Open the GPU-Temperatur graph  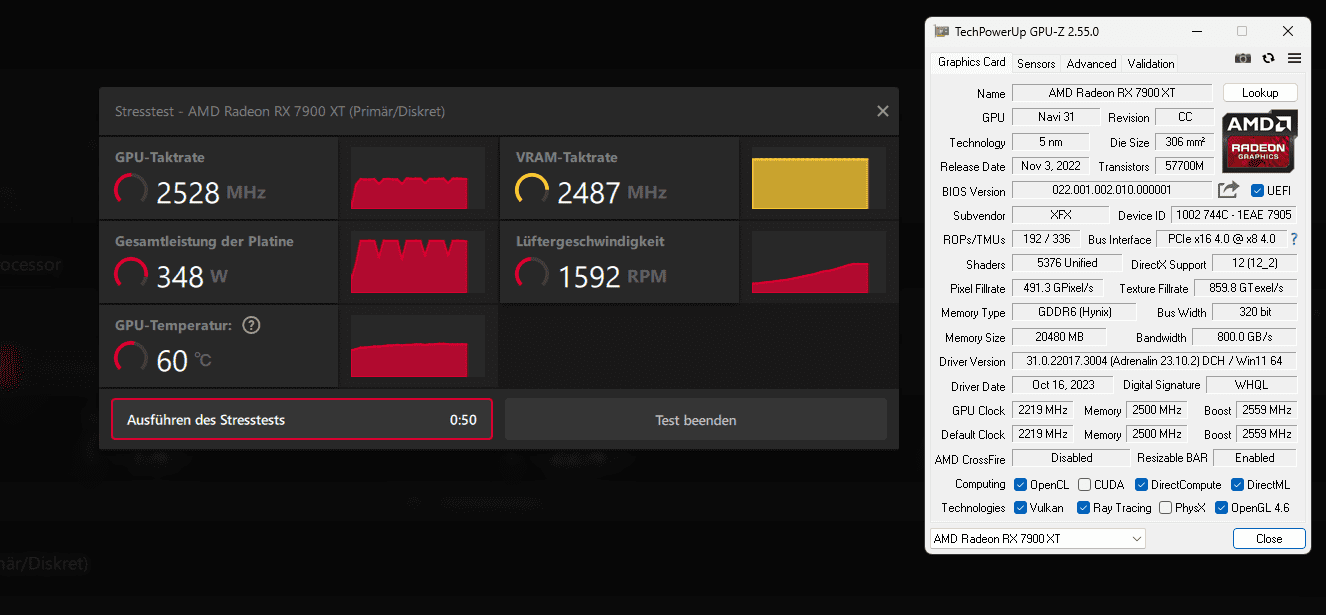coord(418,346)
